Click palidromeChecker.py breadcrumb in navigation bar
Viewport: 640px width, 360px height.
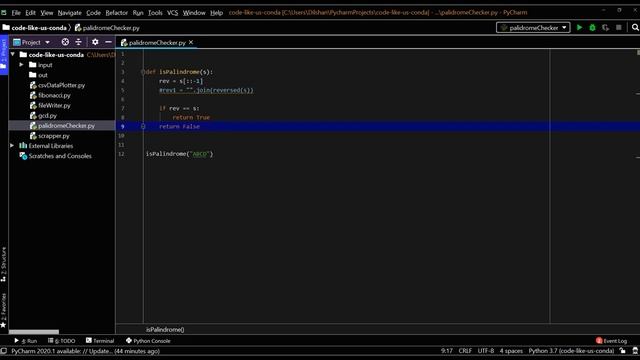coord(107,28)
